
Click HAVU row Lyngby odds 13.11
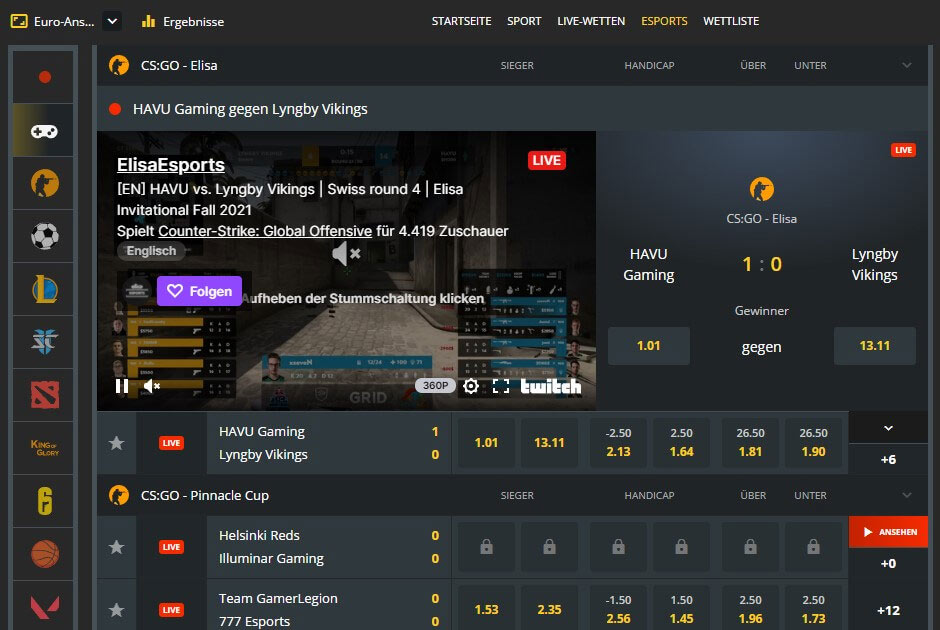tap(549, 442)
